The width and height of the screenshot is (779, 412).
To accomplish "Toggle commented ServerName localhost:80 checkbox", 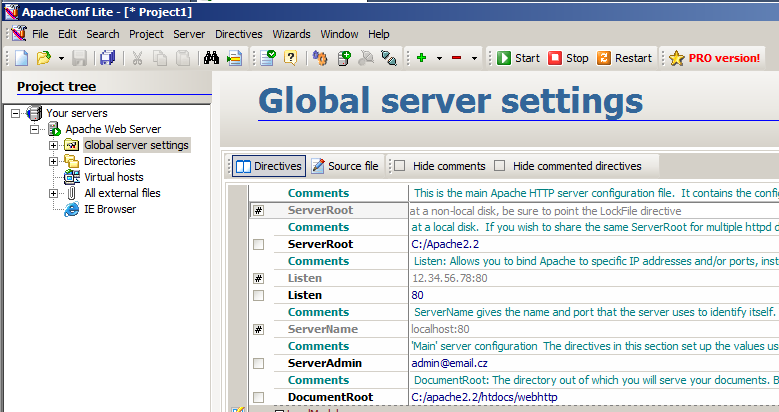I will point(258,330).
